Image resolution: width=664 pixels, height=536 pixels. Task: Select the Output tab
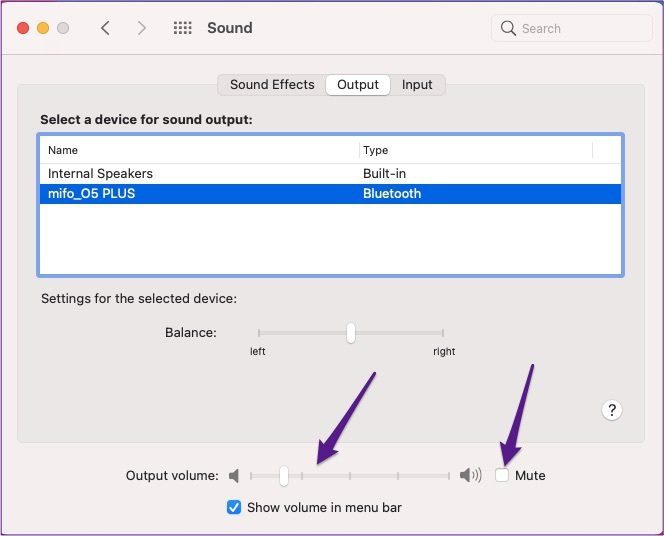(358, 85)
